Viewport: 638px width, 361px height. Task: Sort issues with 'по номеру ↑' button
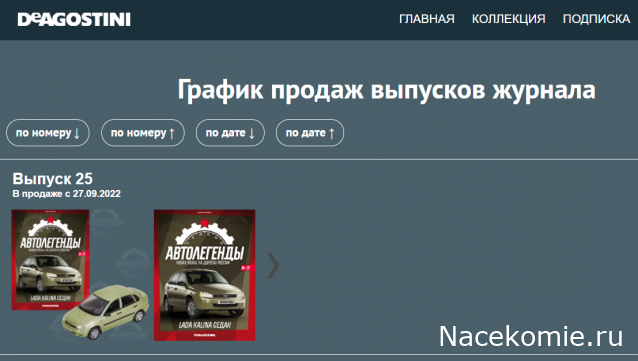click(x=142, y=133)
